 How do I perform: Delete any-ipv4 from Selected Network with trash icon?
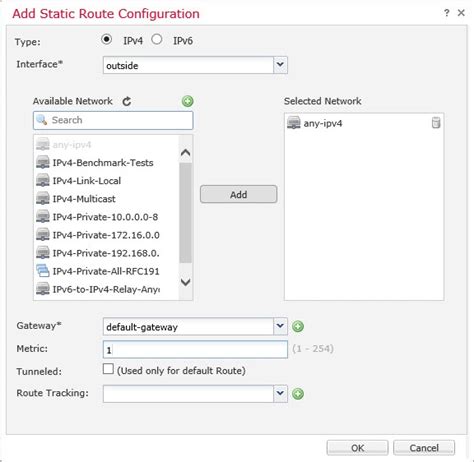coord(436,123)
